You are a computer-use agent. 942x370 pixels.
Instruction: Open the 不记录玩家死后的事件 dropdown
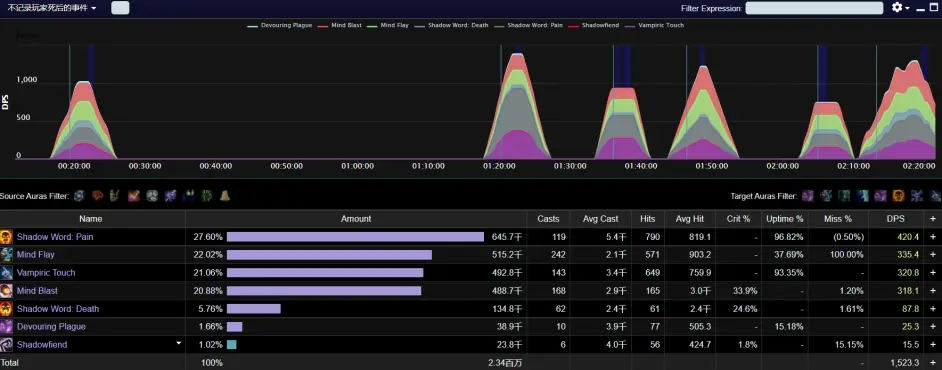tap(52, 8)
